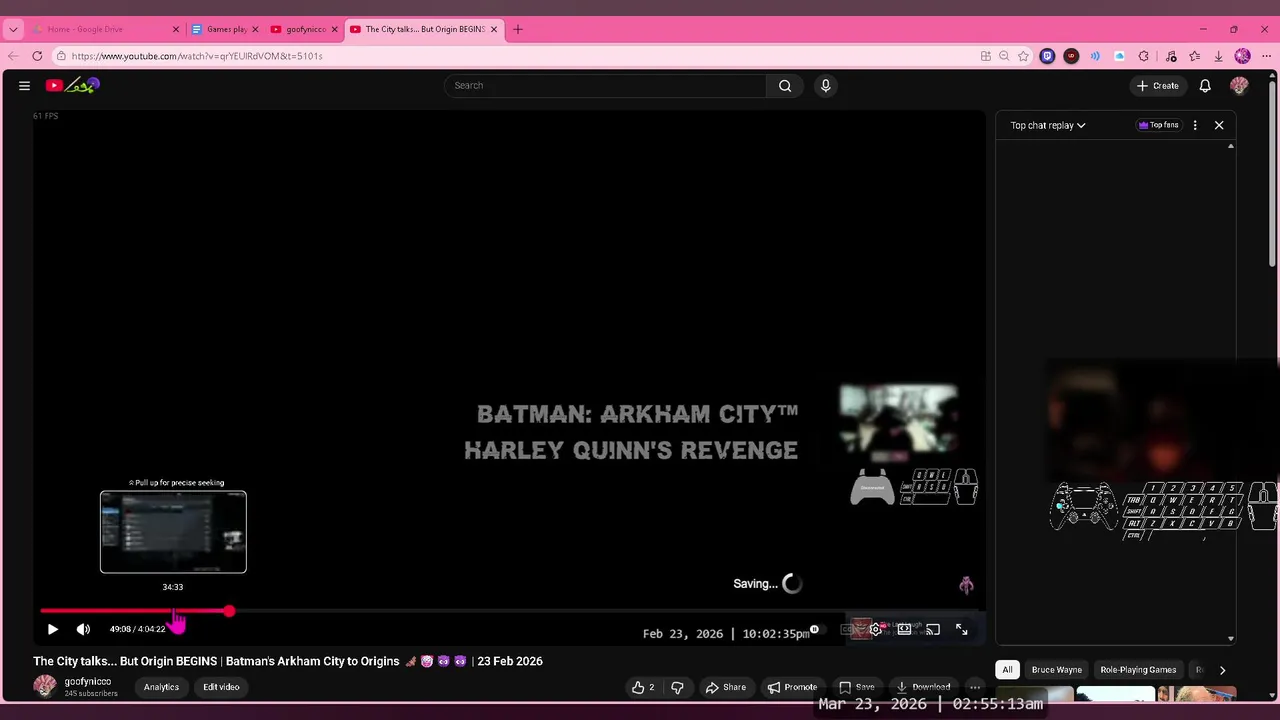Screen dimensions: 1280x720
Task: Click the browser address bar URL
Action: pos(197,56)
